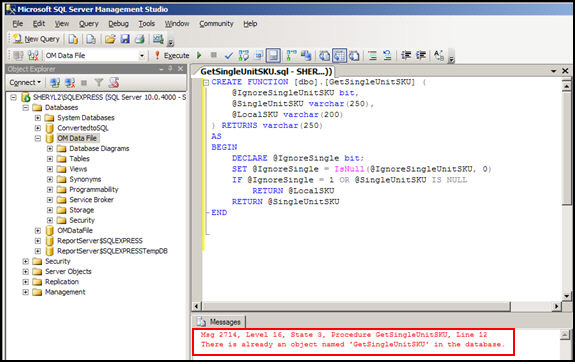Open the Connect button in Object Explorer
The height and width of the screenshot is (362, 575).
click(25, 83)
